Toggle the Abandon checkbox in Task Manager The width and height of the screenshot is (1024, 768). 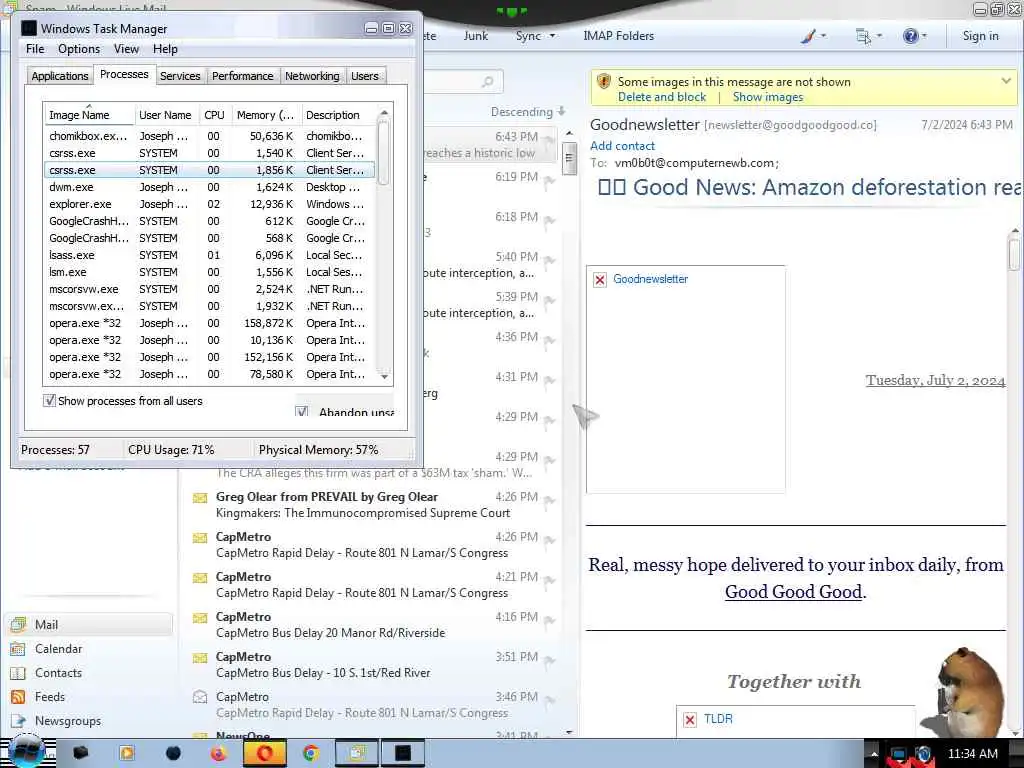302,412
